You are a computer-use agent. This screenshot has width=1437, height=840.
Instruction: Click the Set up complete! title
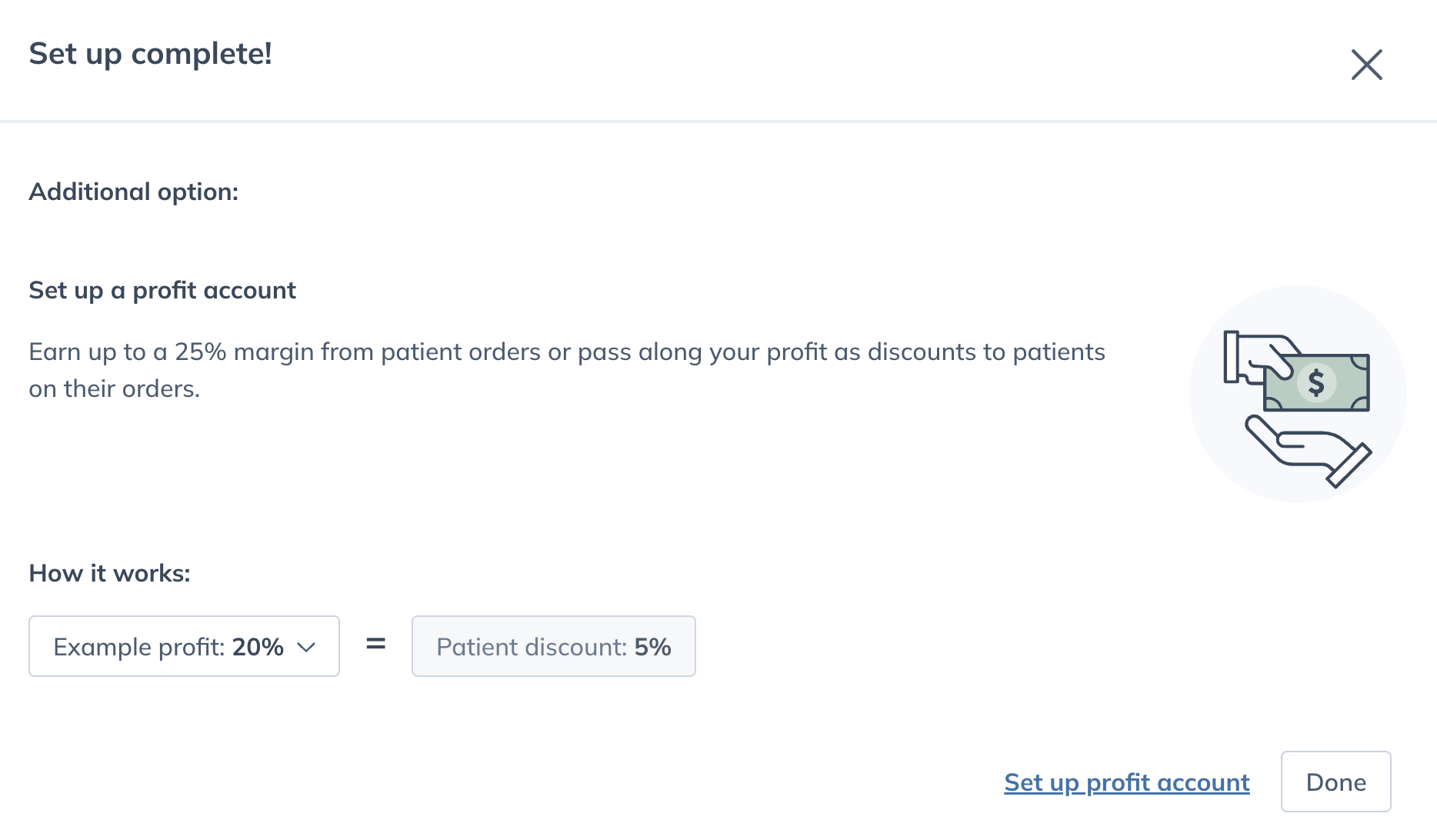151,54
